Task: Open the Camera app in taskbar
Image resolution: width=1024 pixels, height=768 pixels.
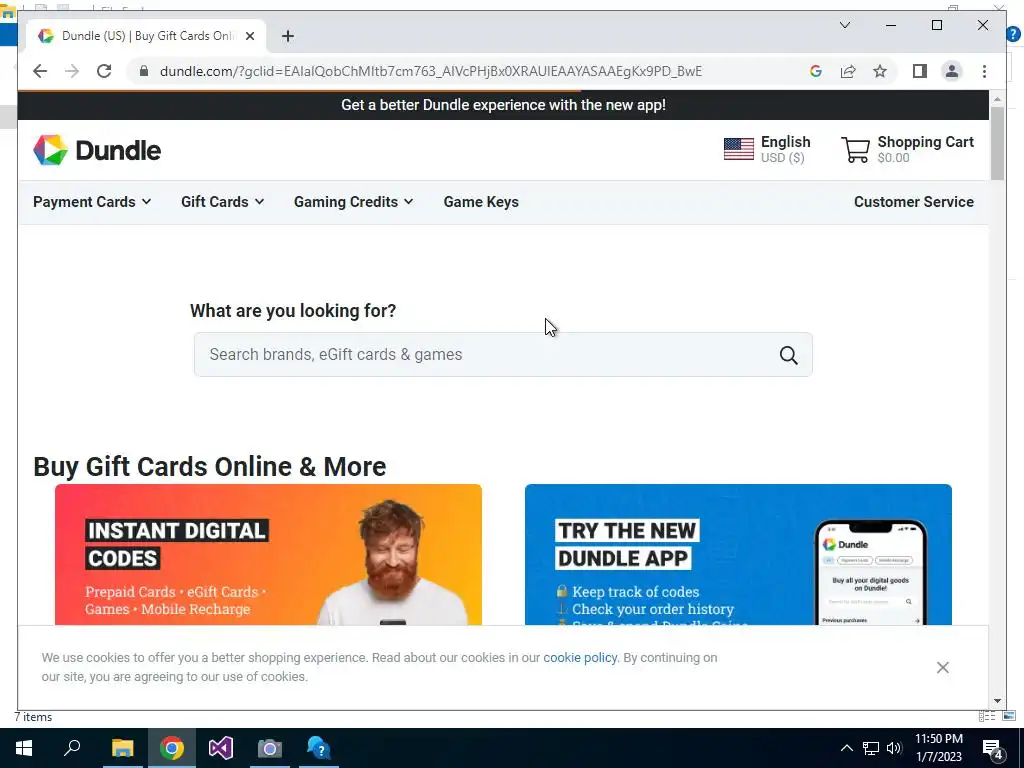Action: [269, 748]
